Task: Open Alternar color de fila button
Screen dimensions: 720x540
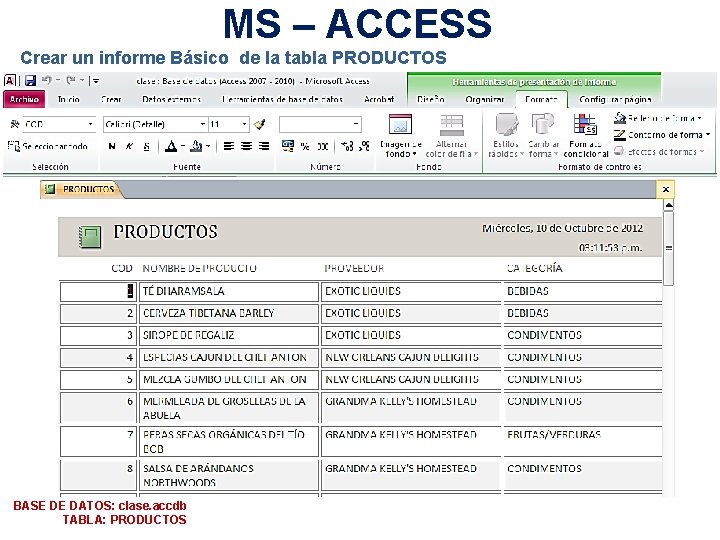Action: click(452, 136)
